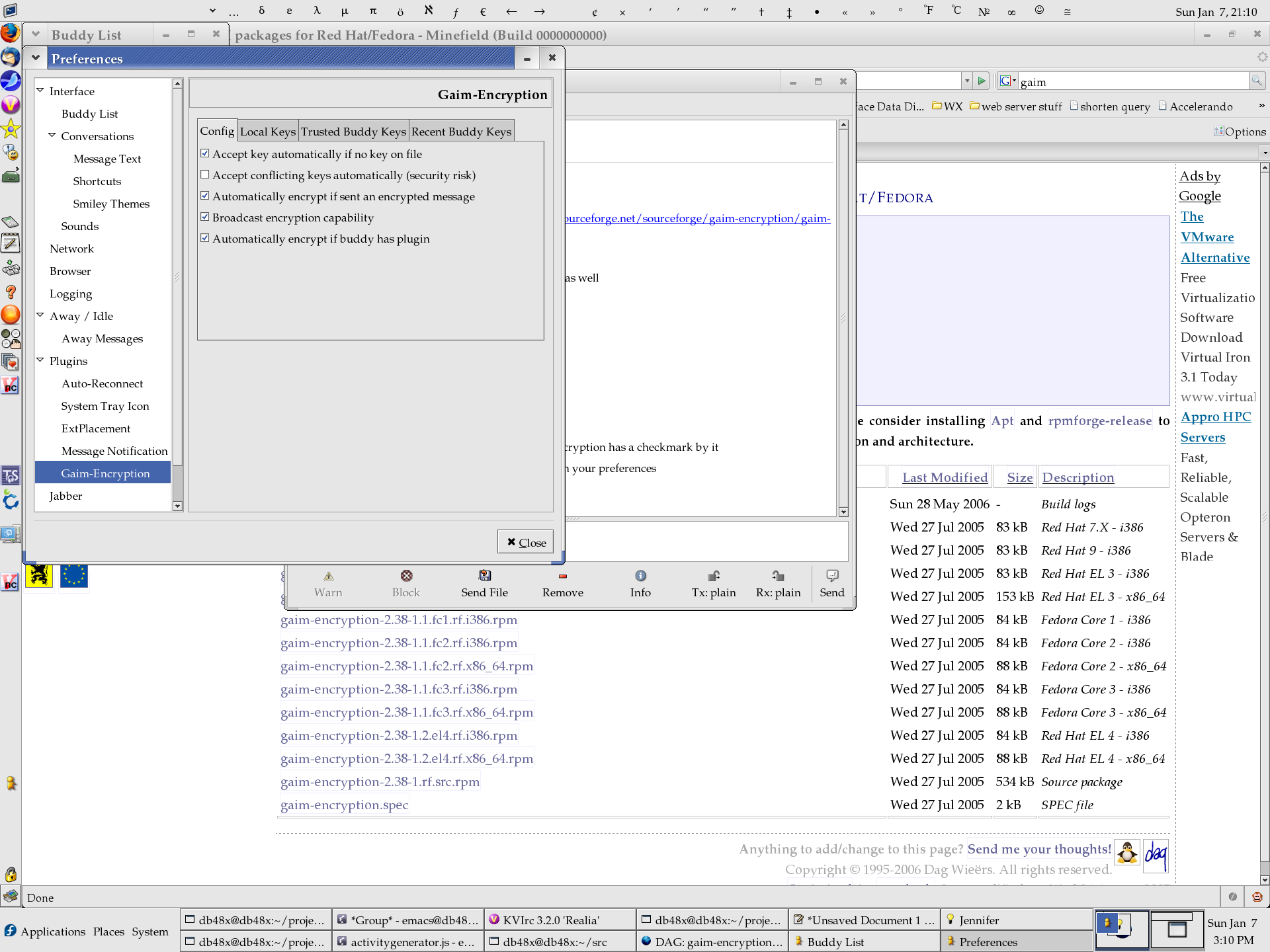Toggle Accept key automatically if no key on file

pos(205,153)
